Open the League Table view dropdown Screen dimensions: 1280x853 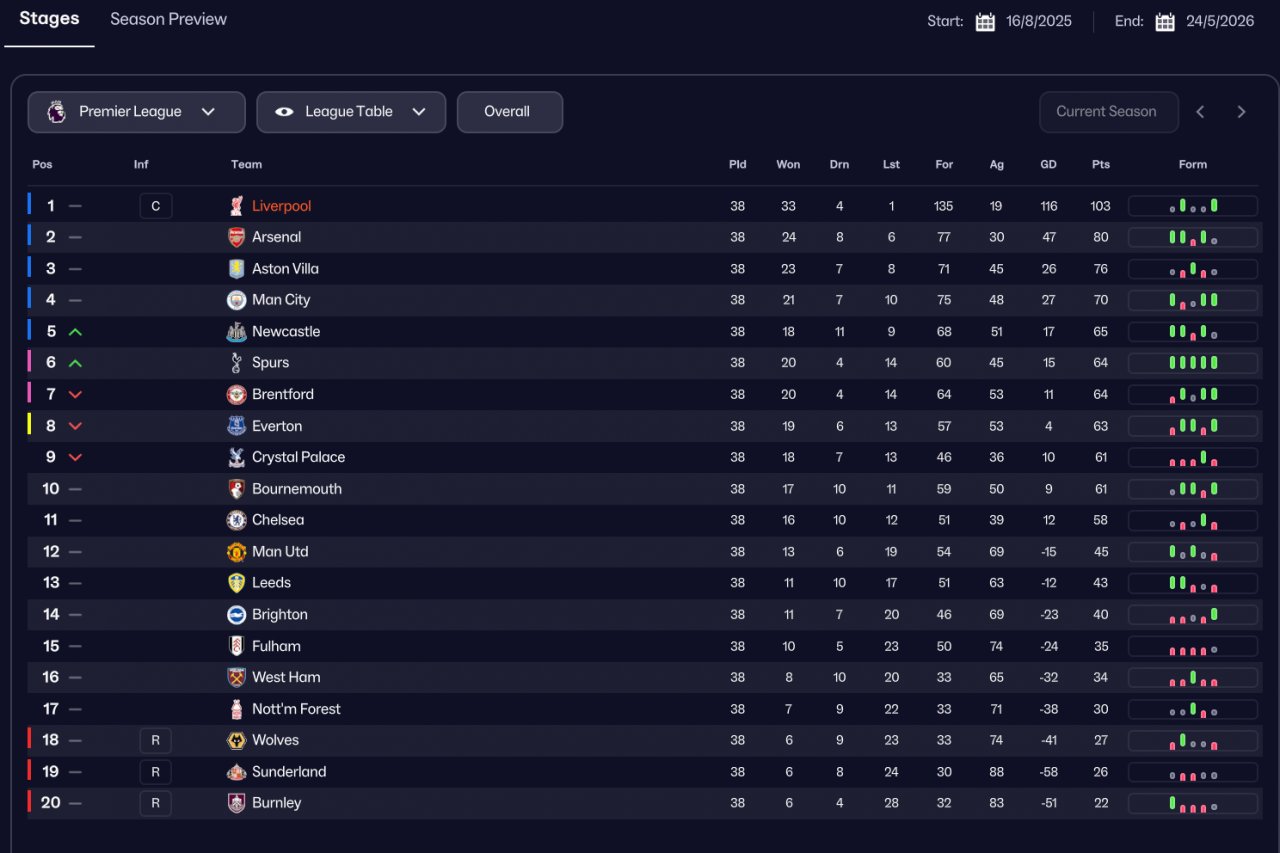[x=350, y=112]
